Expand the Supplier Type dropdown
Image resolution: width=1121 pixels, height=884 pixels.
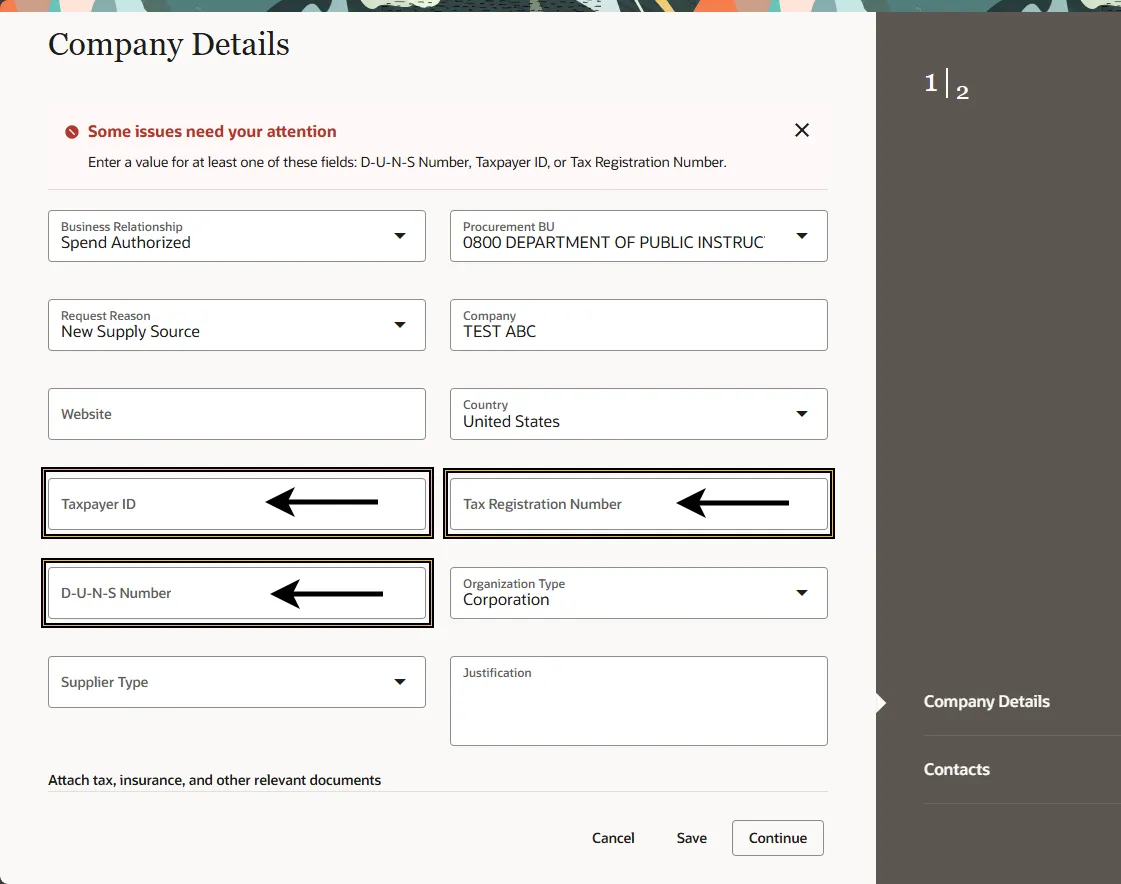[399, 682]
